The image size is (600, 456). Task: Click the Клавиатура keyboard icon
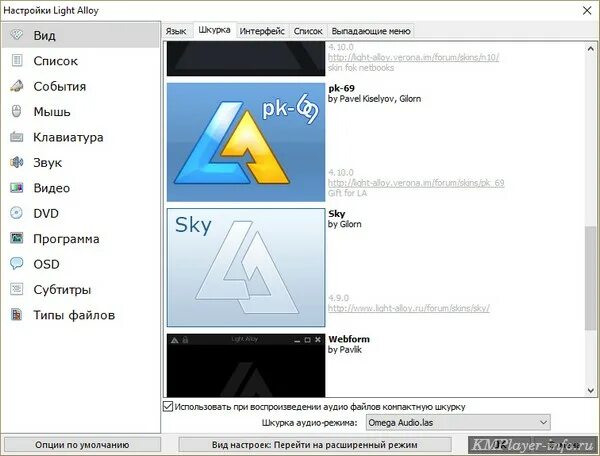[x=16, y=137]
